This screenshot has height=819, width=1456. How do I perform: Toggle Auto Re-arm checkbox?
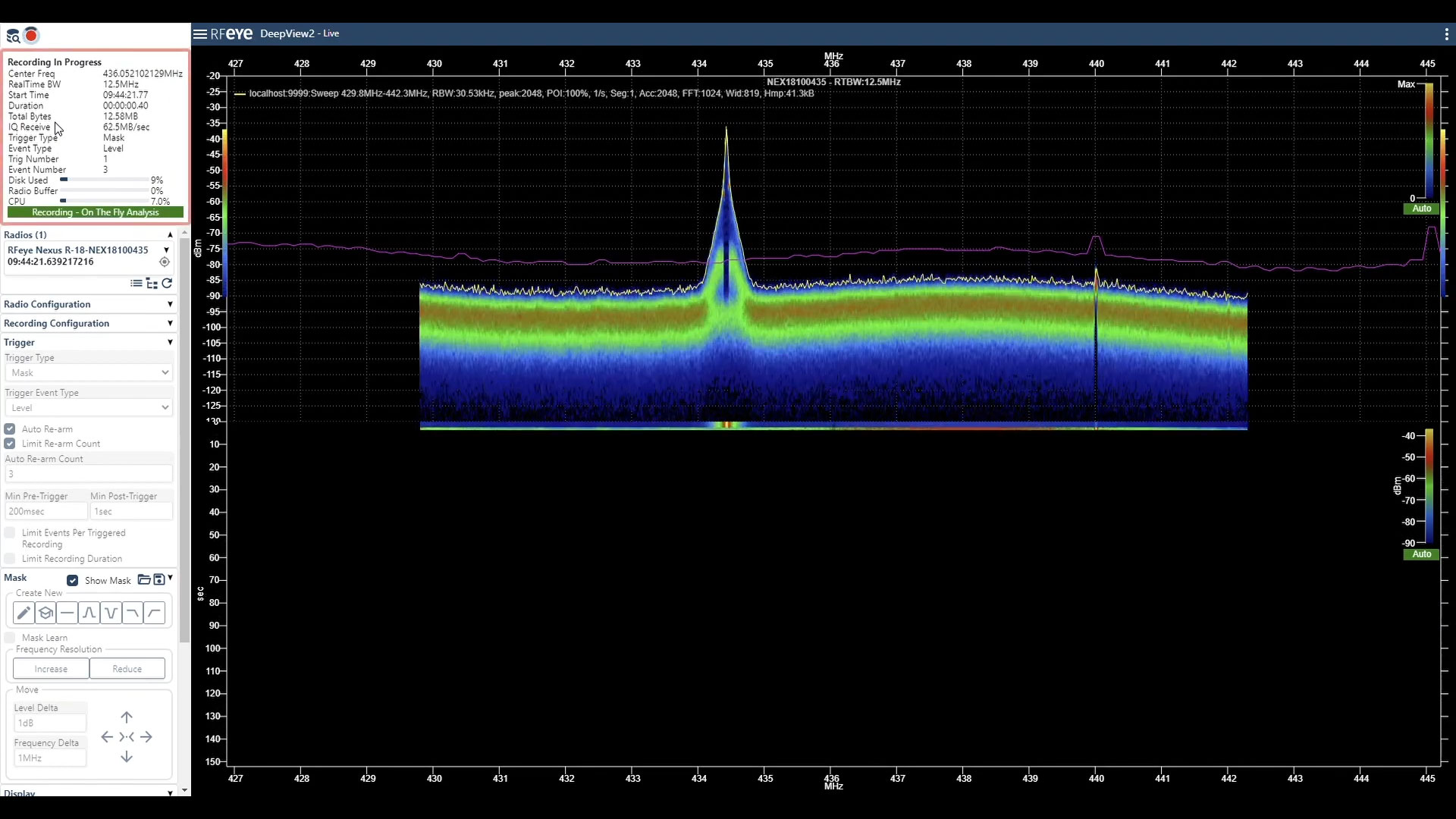tap(10, 429)
